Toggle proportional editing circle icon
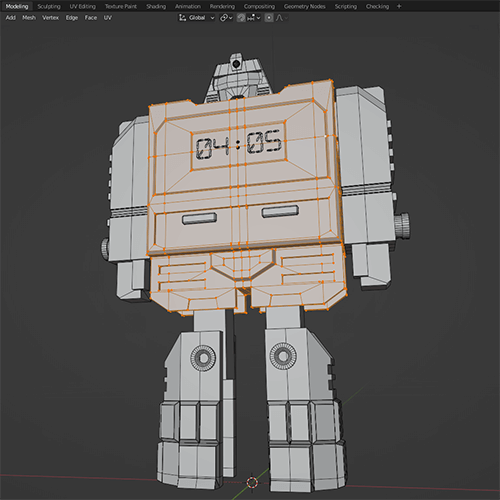 269,18
